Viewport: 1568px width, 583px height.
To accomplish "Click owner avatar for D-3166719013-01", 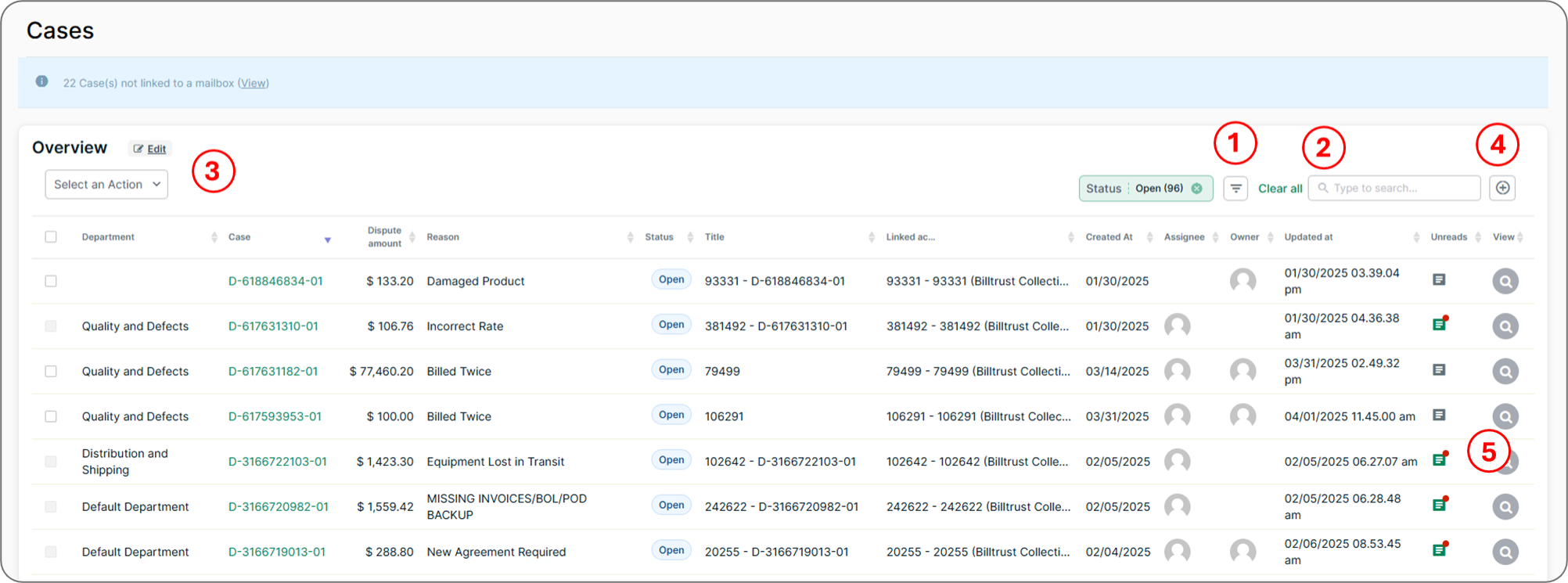I will (x=1243, y=552).
